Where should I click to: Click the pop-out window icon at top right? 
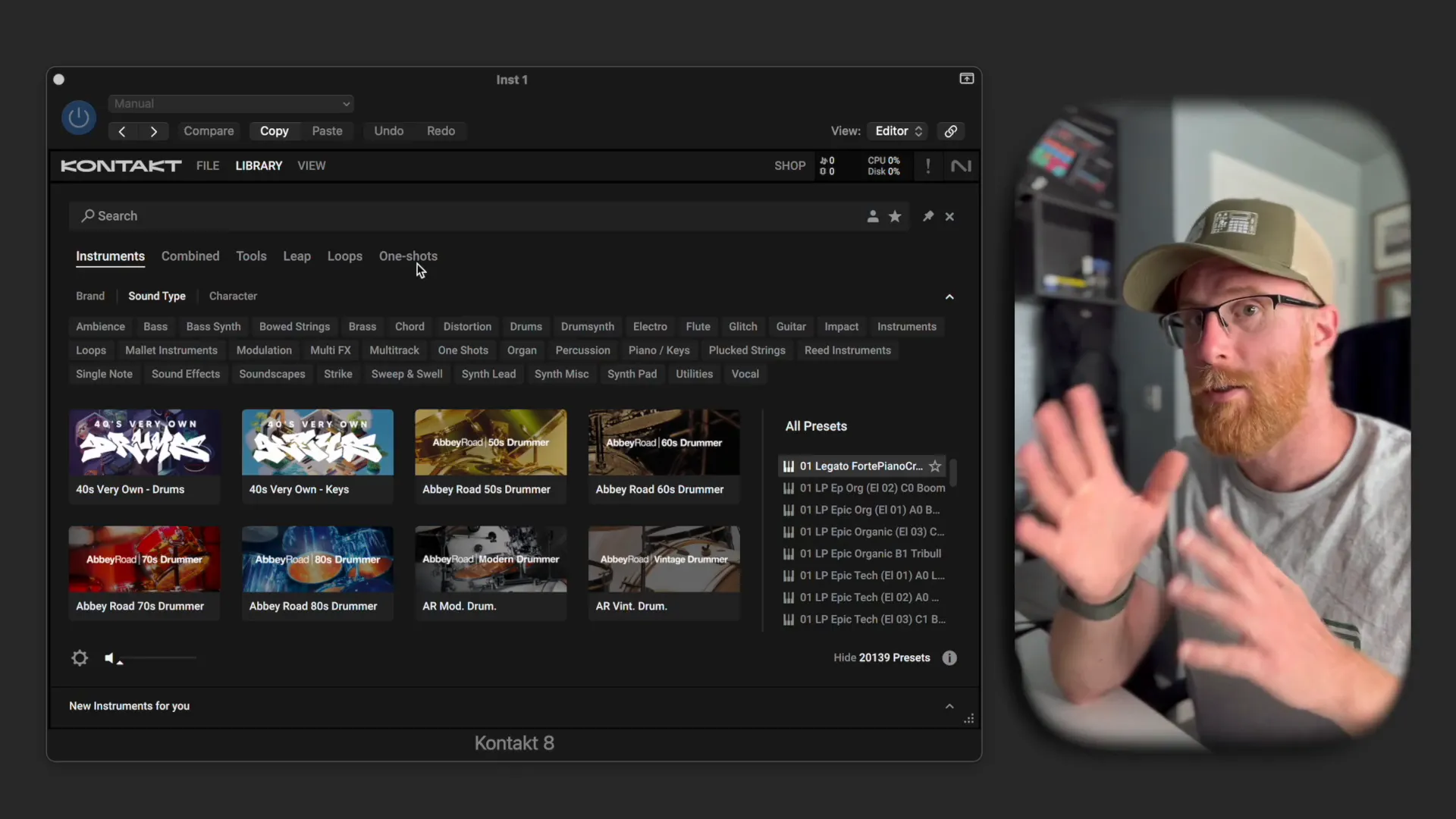click(966, 79)
